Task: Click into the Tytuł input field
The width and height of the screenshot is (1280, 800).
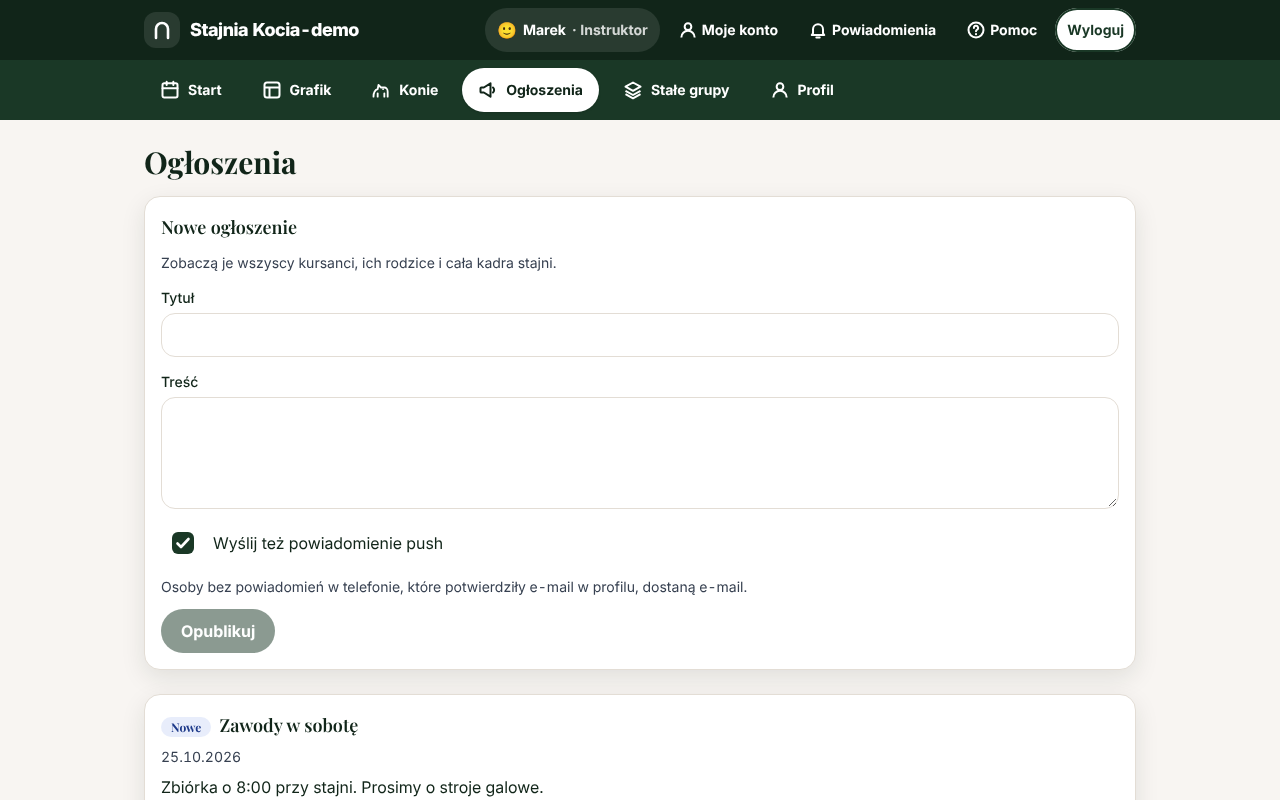Action: coord(640,335)
